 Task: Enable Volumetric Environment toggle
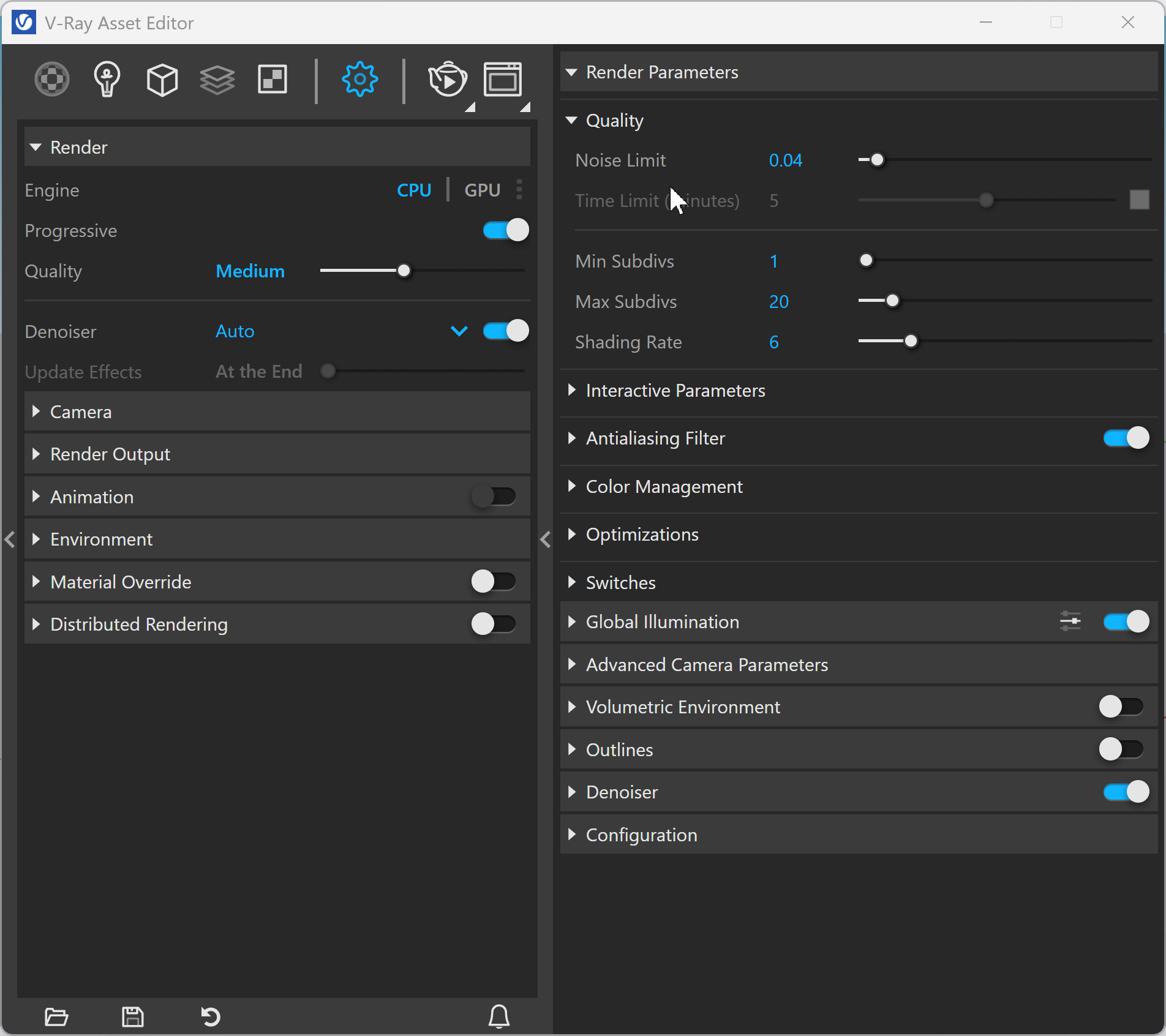(1121, 707)
